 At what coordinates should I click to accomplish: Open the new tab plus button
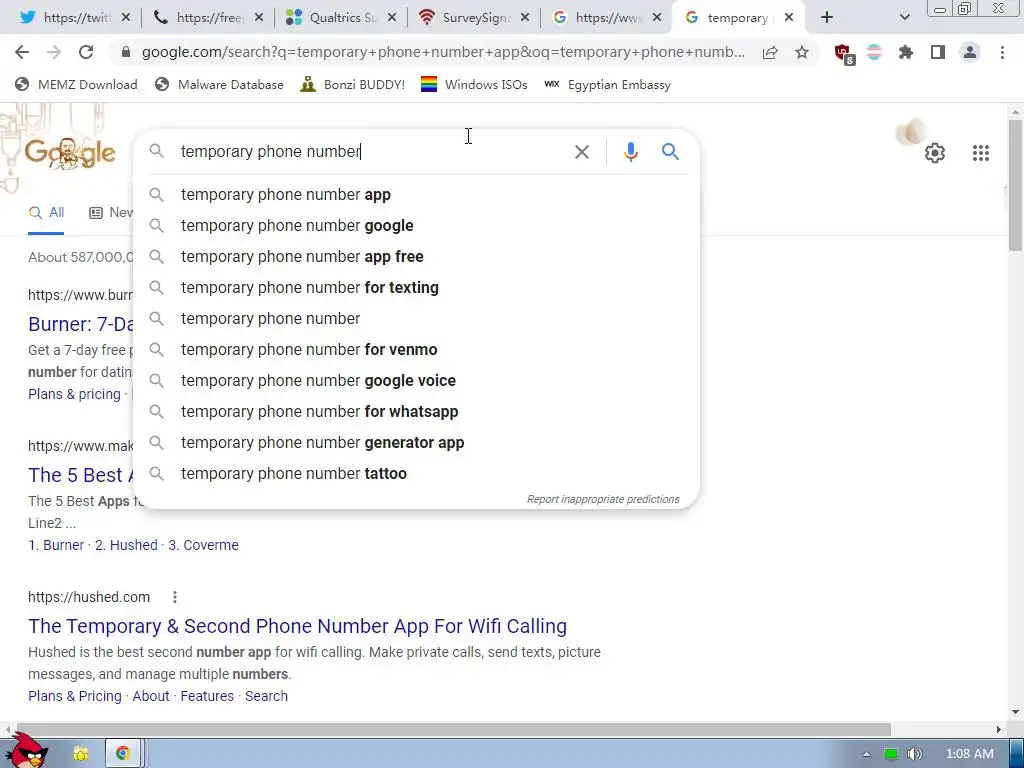coord(827,18)
